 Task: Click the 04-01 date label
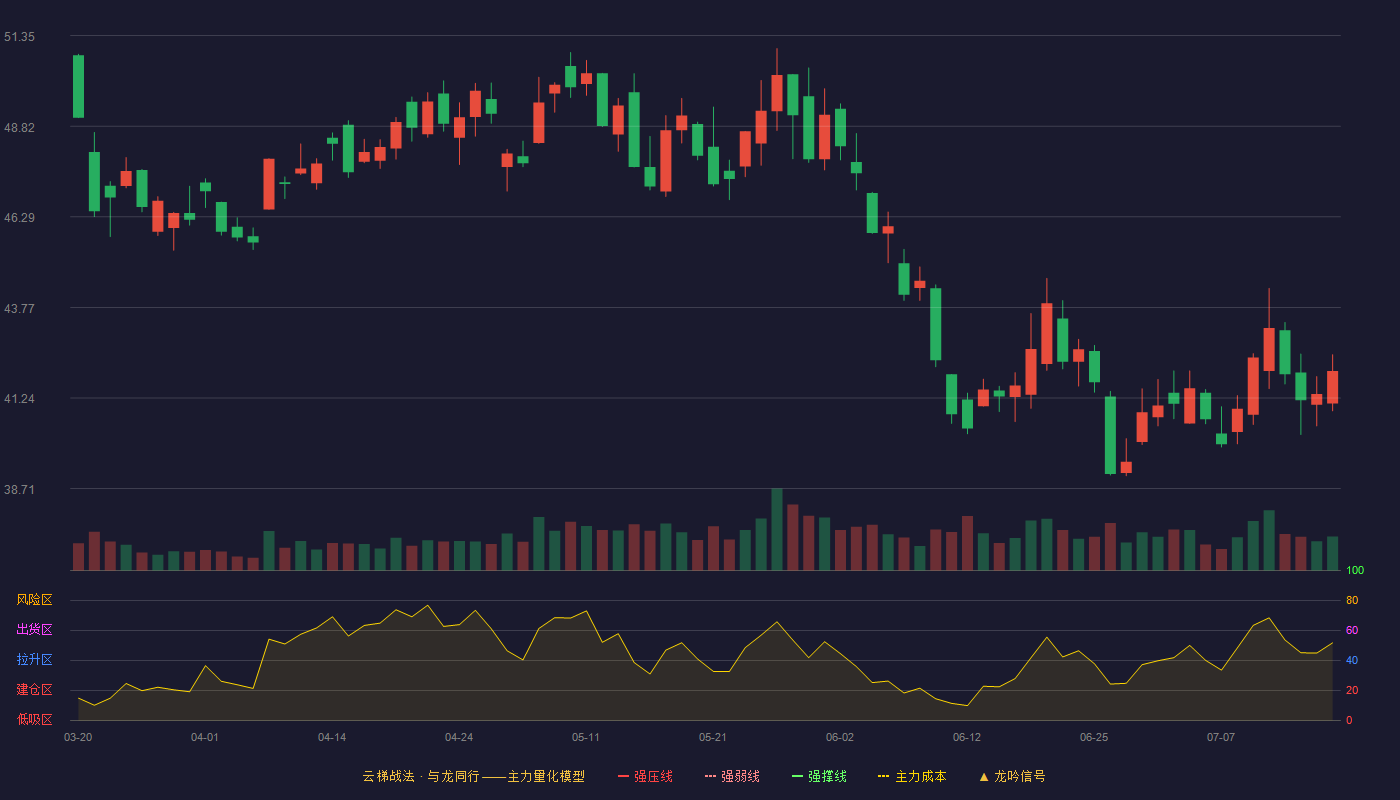[x=205, y=737]
